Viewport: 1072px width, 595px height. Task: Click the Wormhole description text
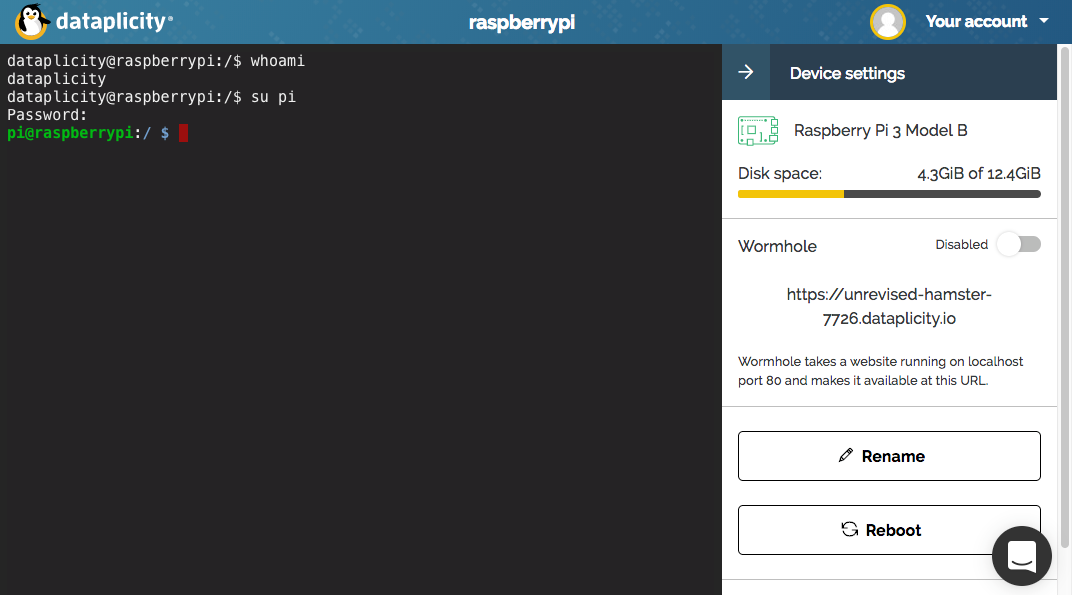pyautogui.click(x=881, y=371)
